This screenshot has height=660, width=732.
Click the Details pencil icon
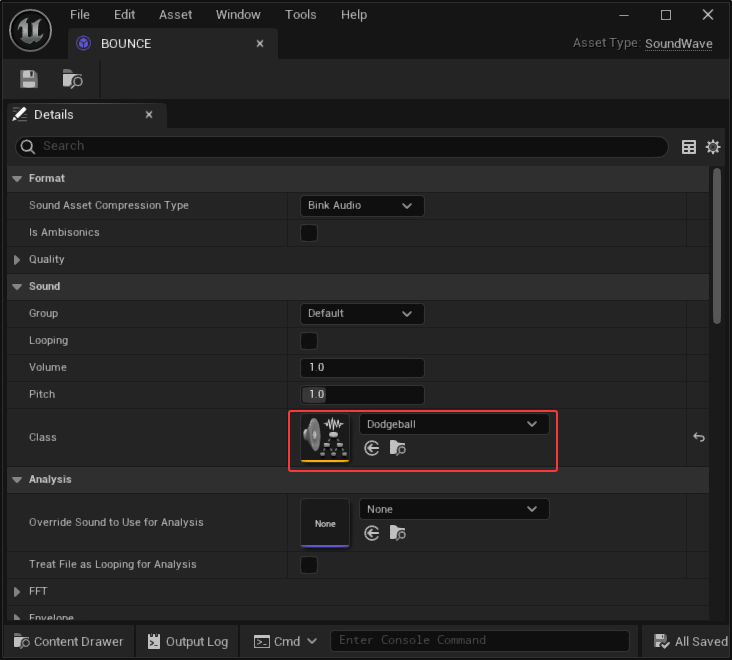tap(20, 114)
